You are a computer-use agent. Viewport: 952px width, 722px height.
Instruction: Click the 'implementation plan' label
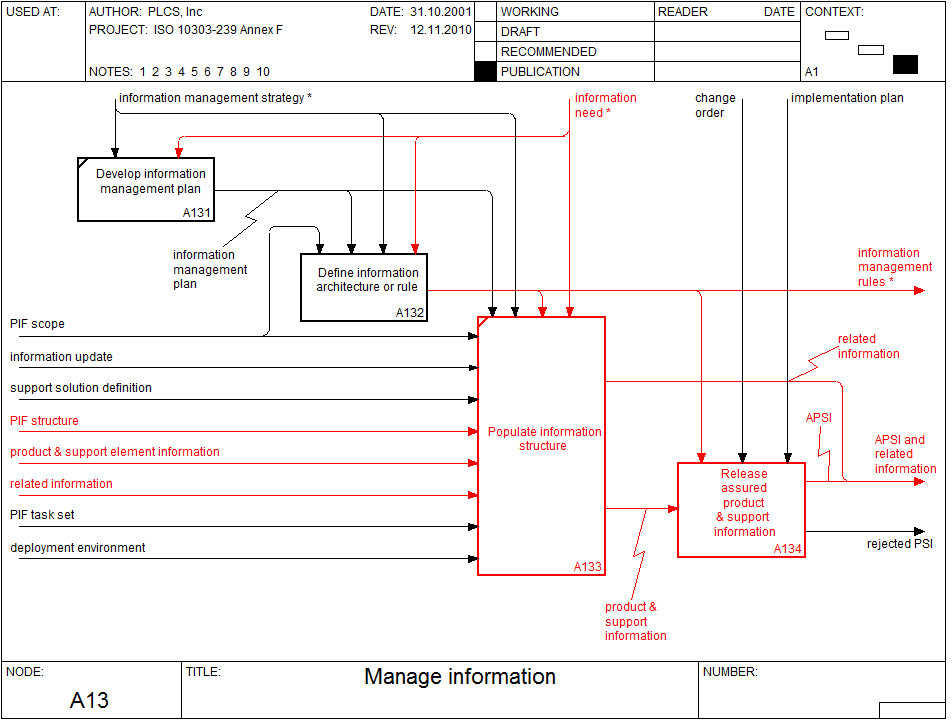pyautogui.click(x=847, y=98)
